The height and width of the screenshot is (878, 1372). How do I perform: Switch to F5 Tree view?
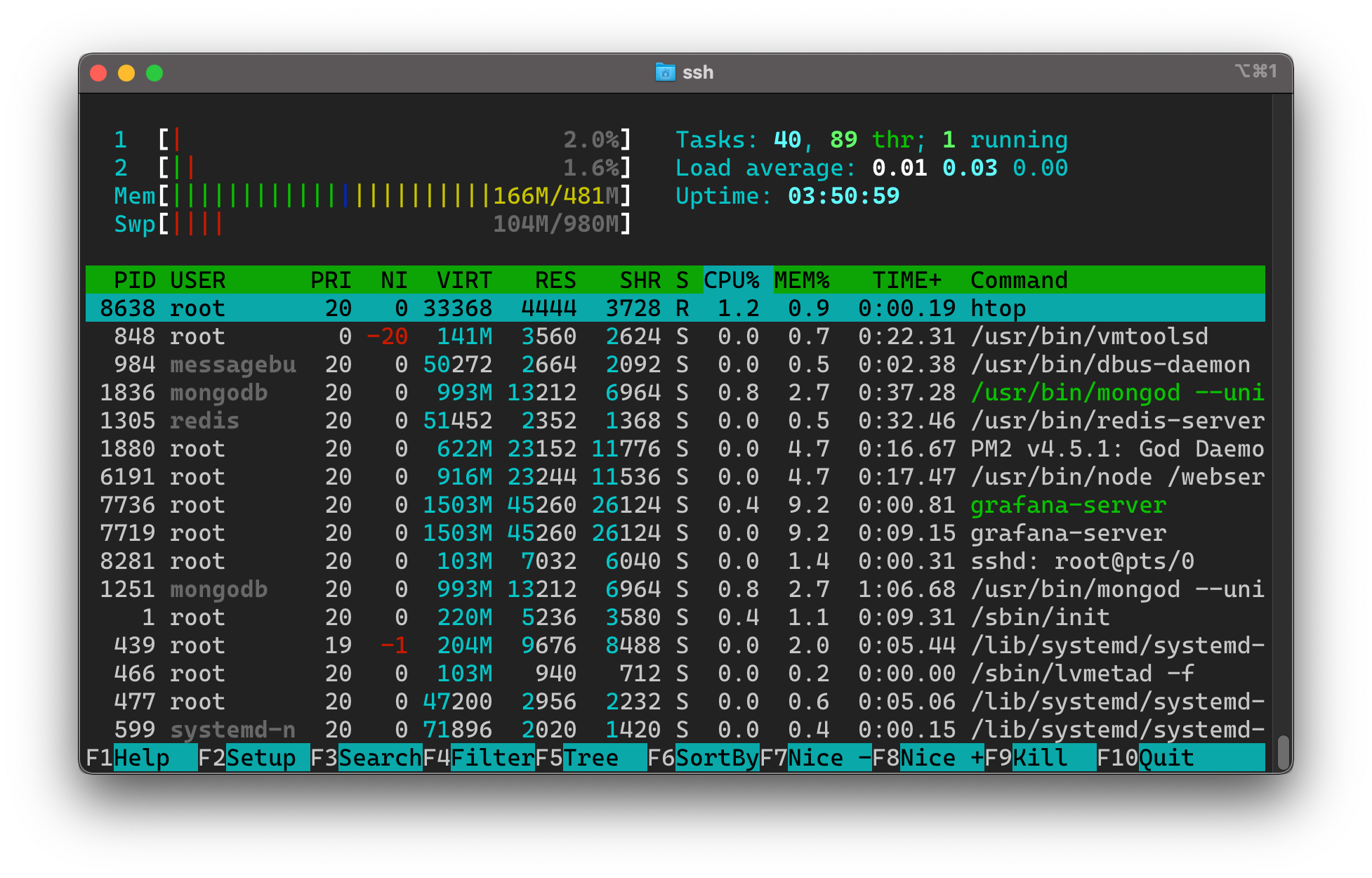tap(591, 758)
